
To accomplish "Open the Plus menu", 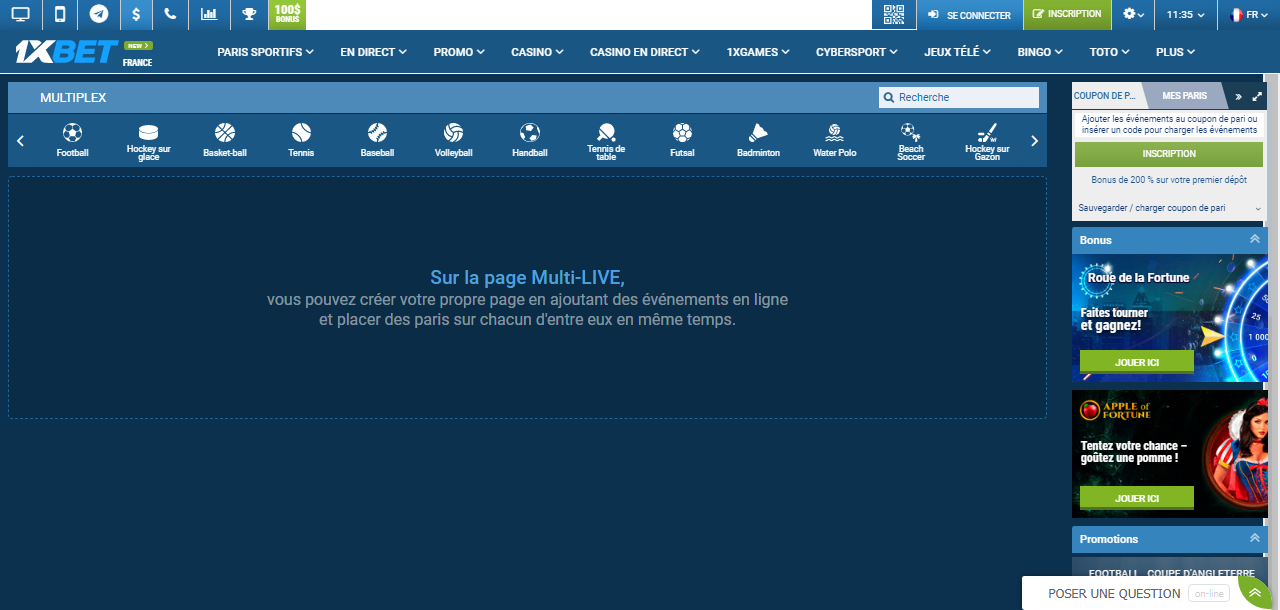I will pos(1175,52).
